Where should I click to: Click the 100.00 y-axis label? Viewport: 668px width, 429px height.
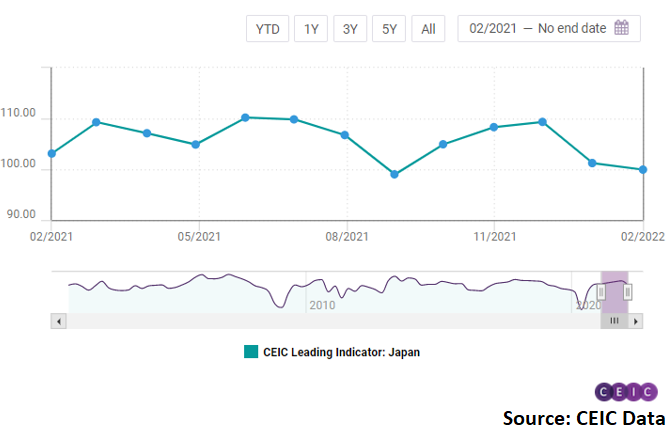(x=18, y=163)
